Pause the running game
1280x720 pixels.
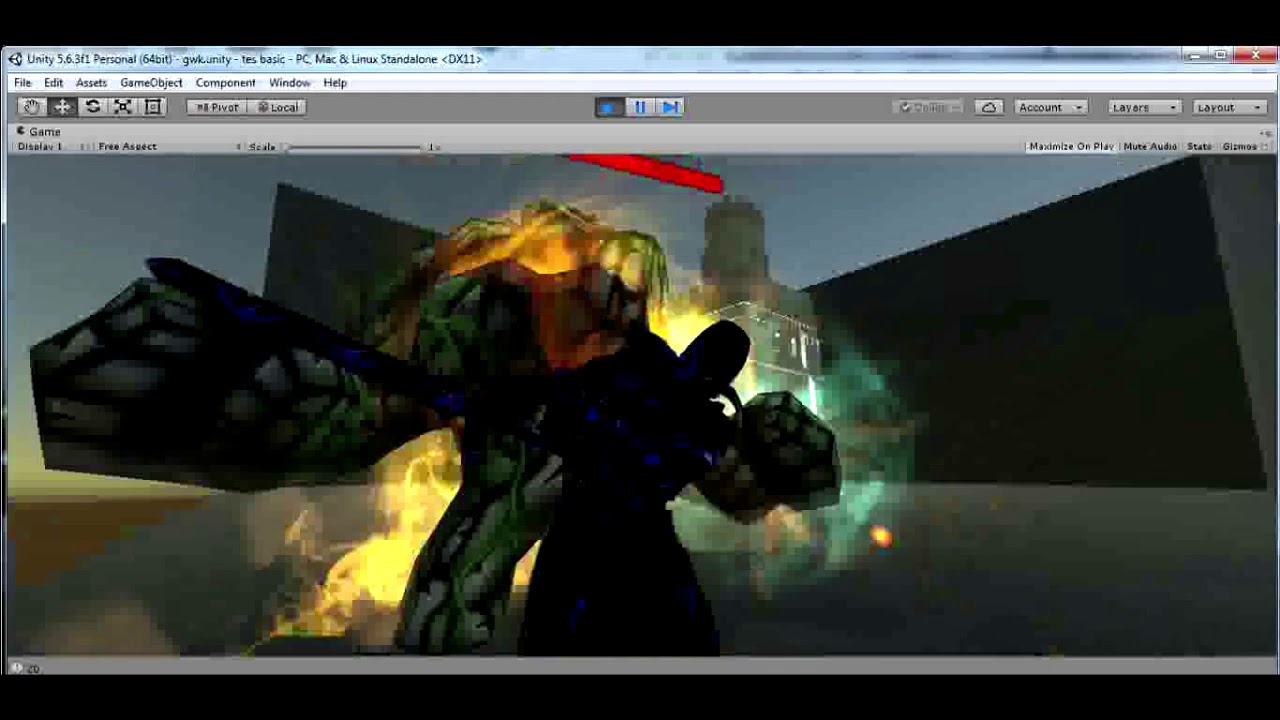[639, 107]
